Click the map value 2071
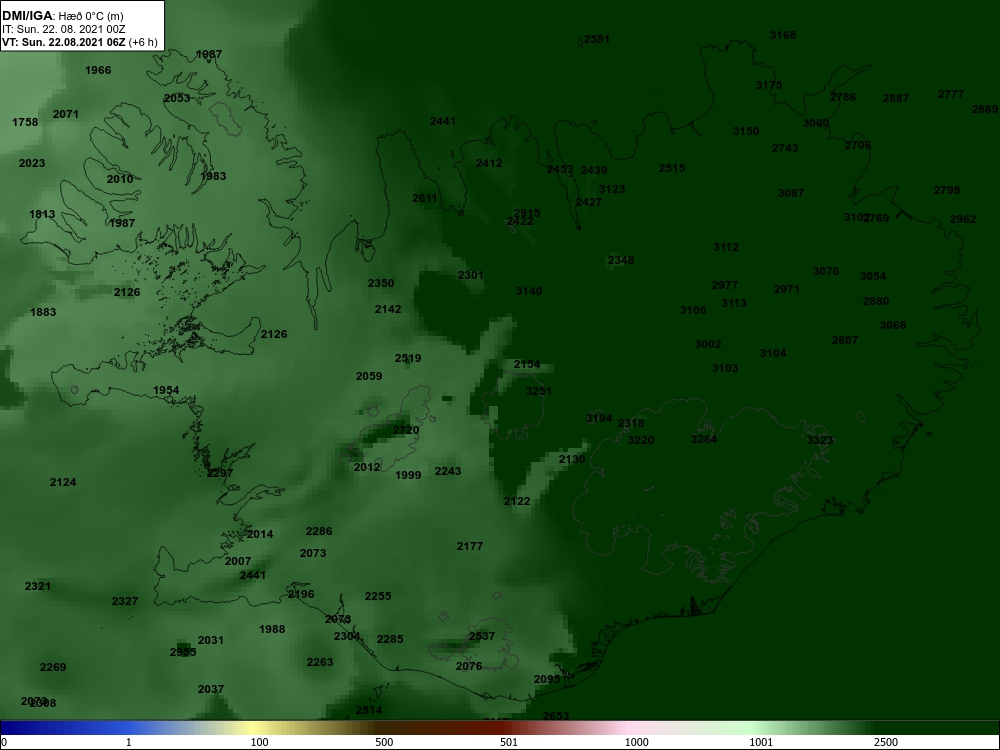The width and height of the screenshot is (1000, 750). coord(66,114)
